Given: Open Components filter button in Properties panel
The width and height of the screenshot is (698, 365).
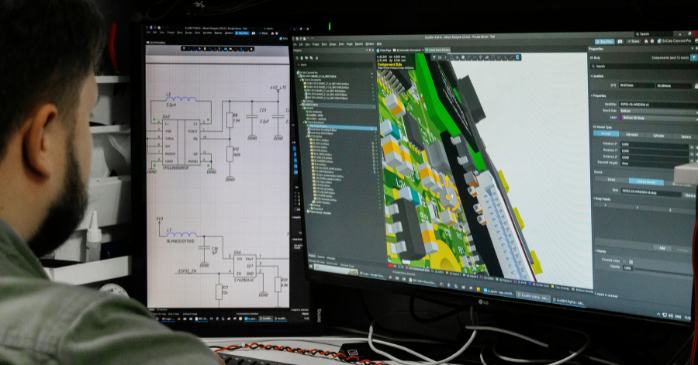Looking at the screenshot, I should click(x=694, y=58).
